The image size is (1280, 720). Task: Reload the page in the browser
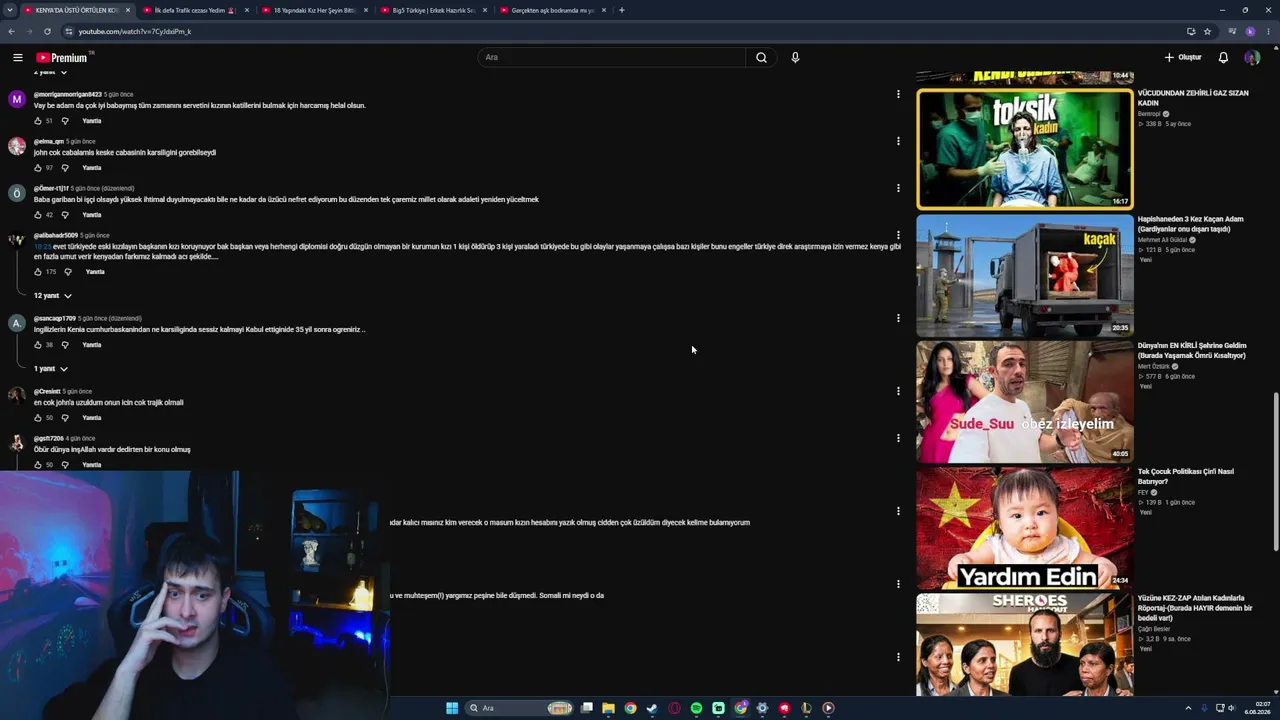click(47, 31)
